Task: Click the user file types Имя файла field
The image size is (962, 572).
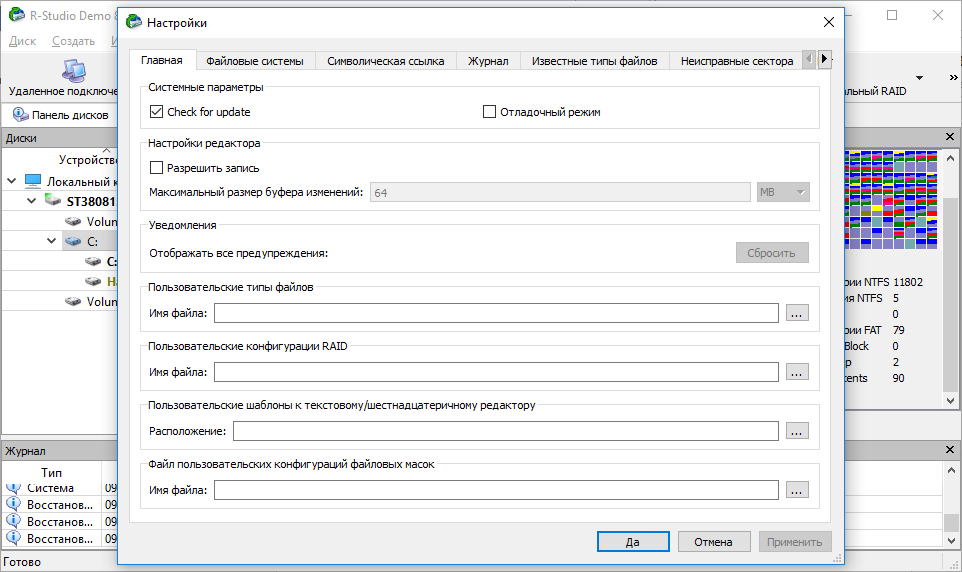Action: point(496,314)
